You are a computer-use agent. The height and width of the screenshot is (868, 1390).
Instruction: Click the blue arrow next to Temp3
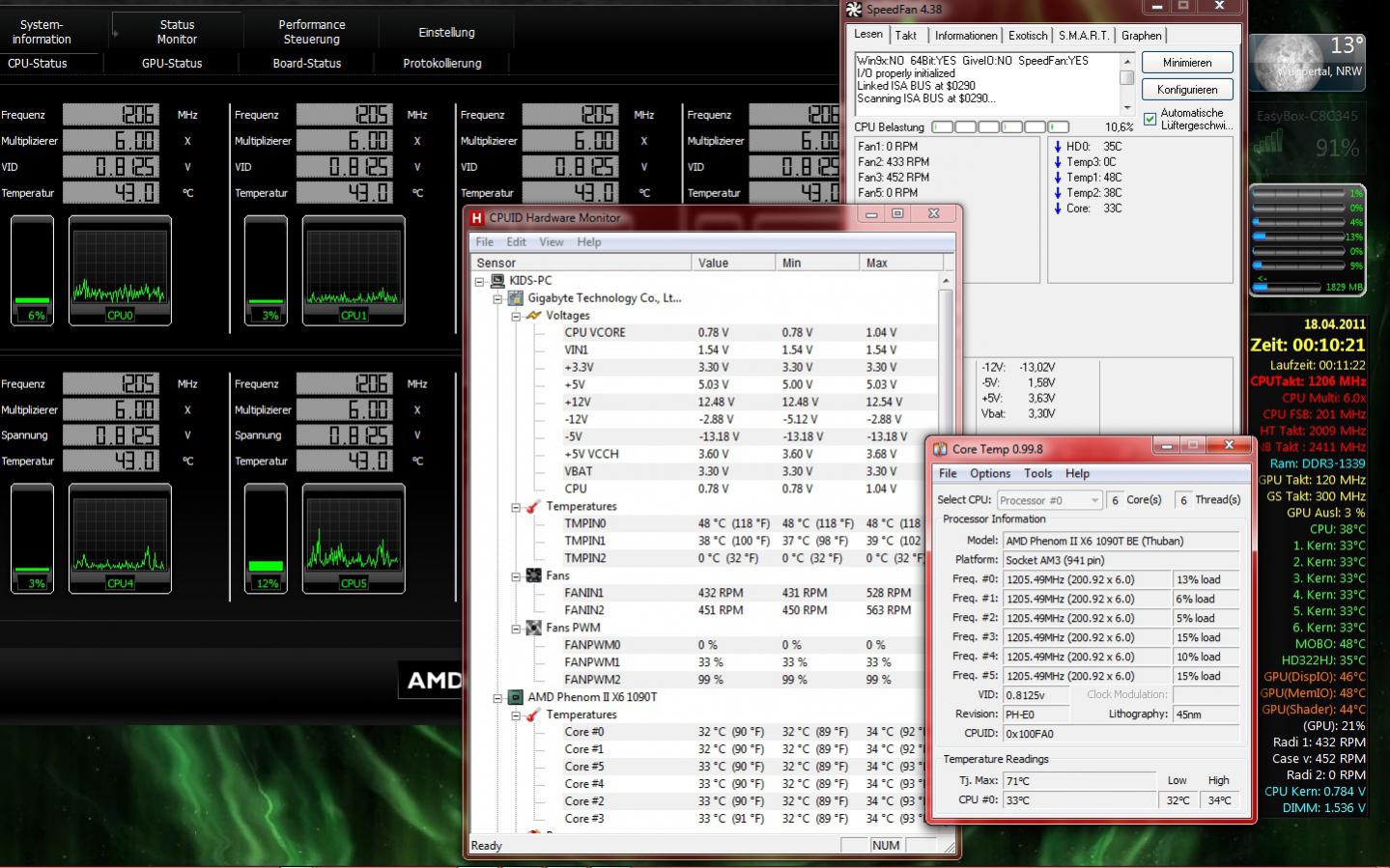coord(1058,162)
